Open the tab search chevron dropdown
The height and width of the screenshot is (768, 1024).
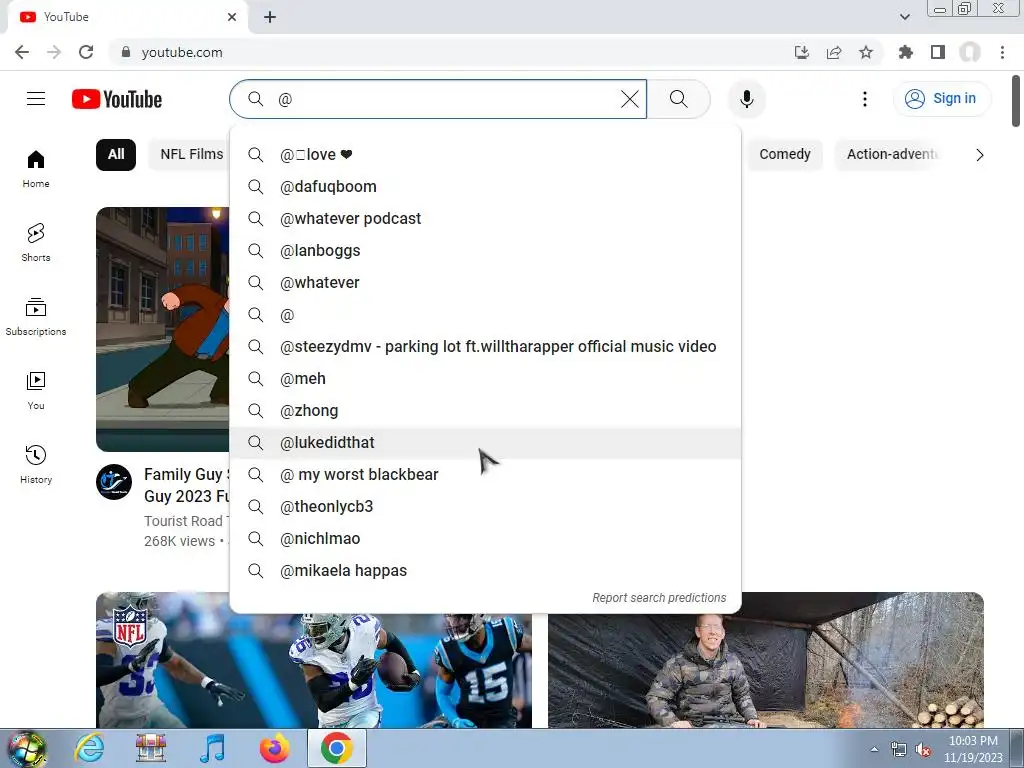tap(904, 17)
